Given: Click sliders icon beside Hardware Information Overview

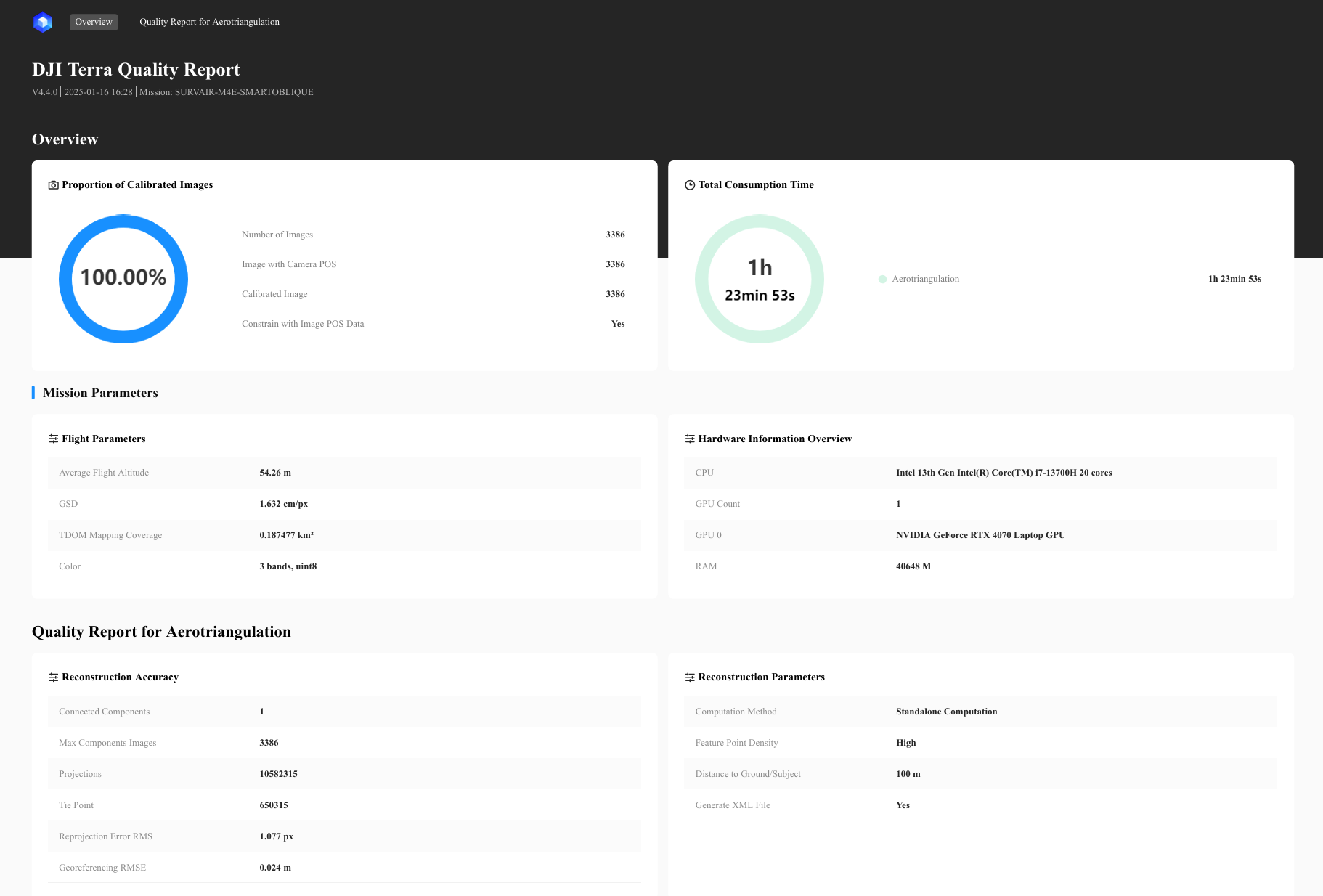Looking at the screenshot, I should (x=690, y=439).
